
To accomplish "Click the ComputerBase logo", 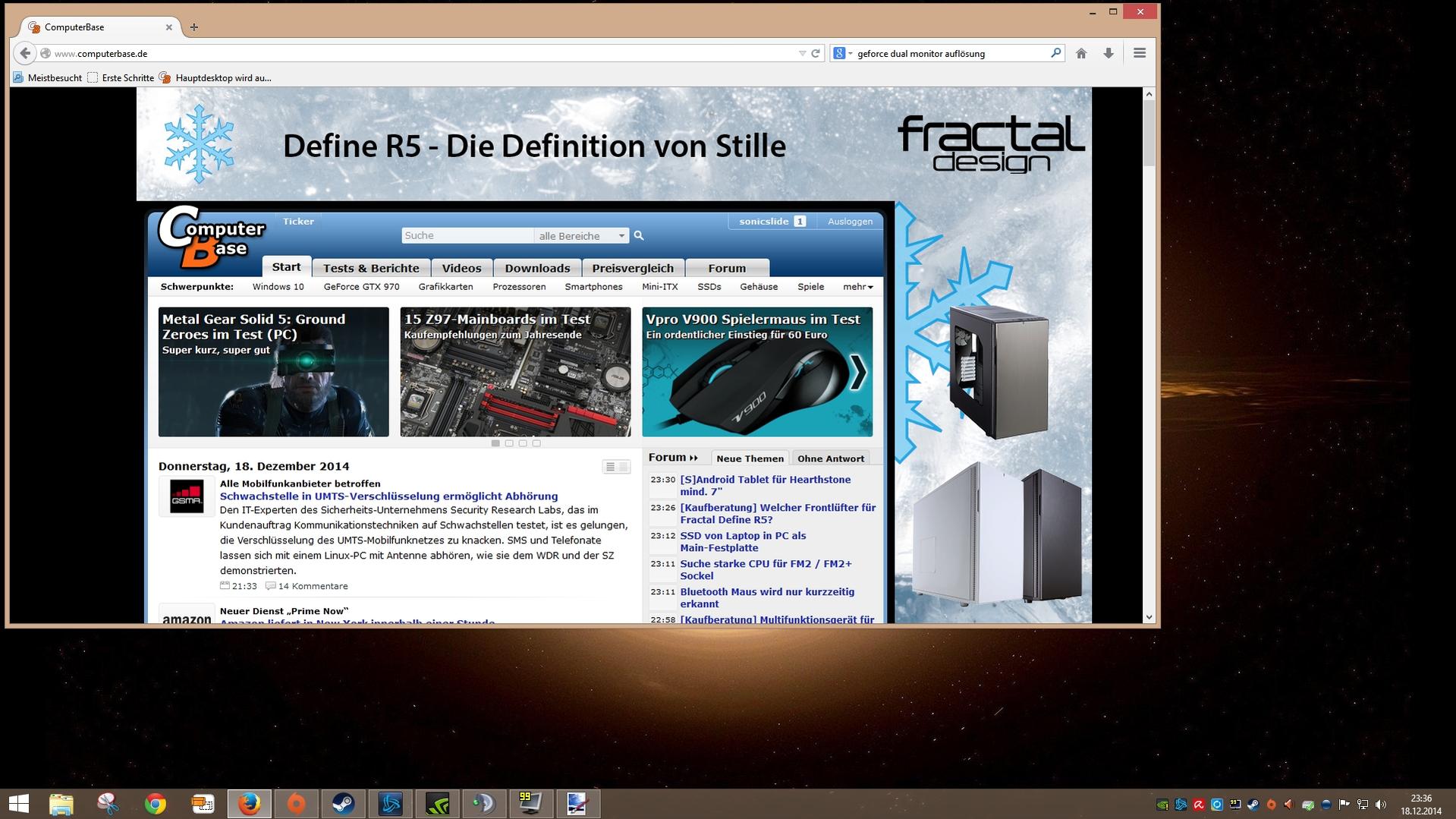I will point(211,237).
